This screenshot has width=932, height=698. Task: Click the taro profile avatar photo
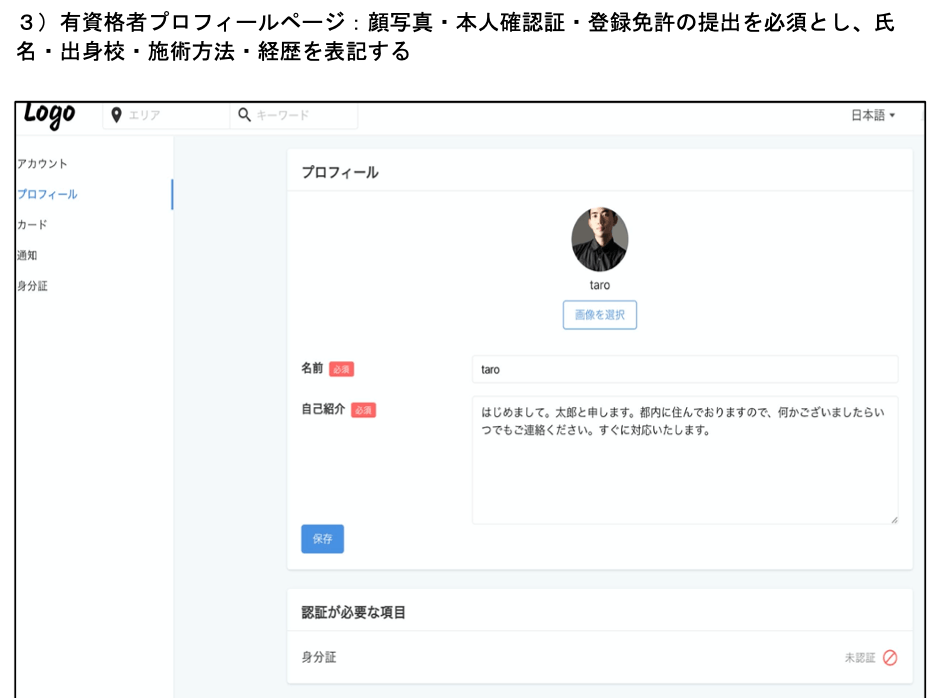click(x=599, y=240)
